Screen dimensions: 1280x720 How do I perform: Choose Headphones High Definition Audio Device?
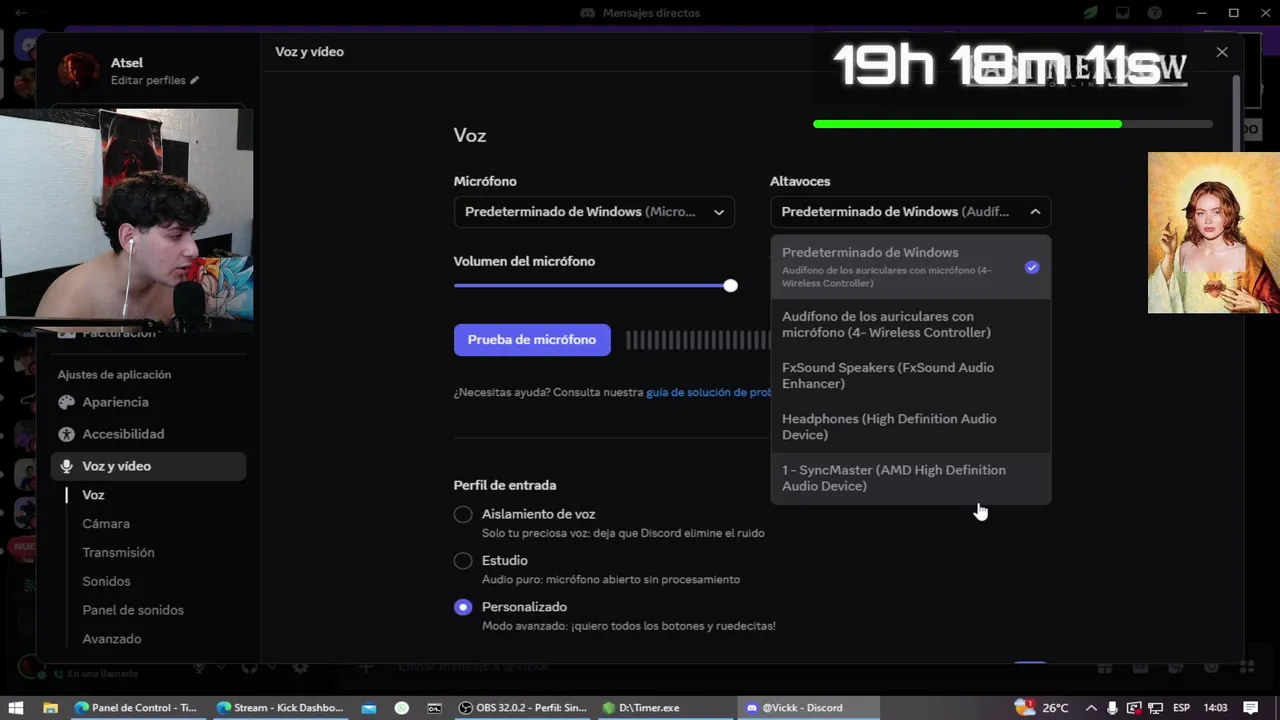[x=910, y=427]
